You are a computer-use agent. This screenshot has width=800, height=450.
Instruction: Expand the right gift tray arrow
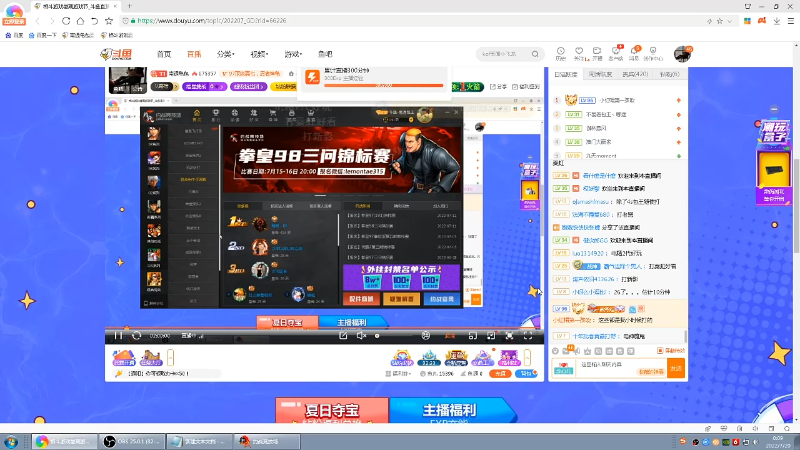coord(528,358)
